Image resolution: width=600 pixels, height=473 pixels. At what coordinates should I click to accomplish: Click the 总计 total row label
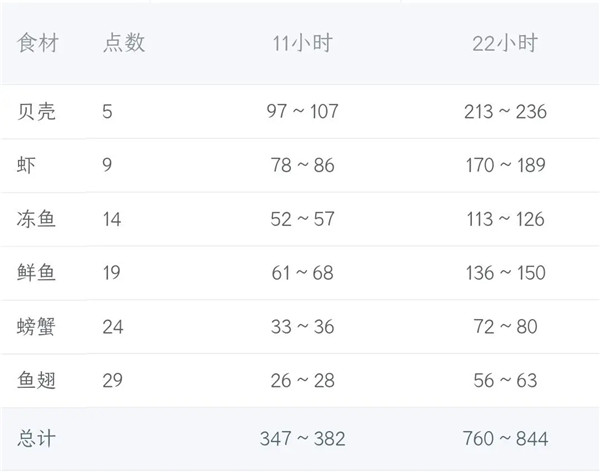coord(38,437)
